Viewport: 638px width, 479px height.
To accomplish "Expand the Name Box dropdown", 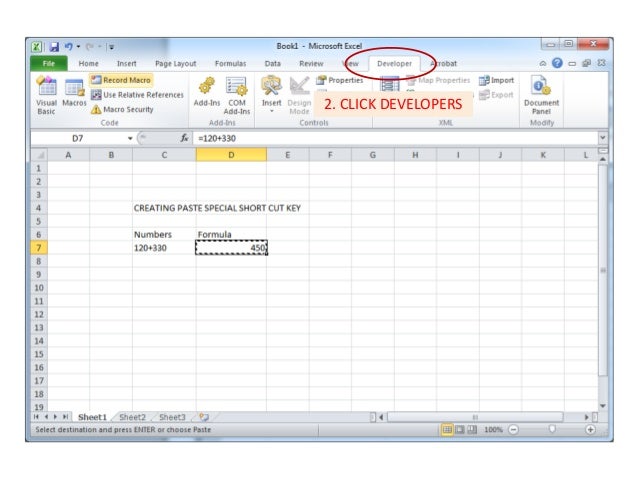I will 130,138.
